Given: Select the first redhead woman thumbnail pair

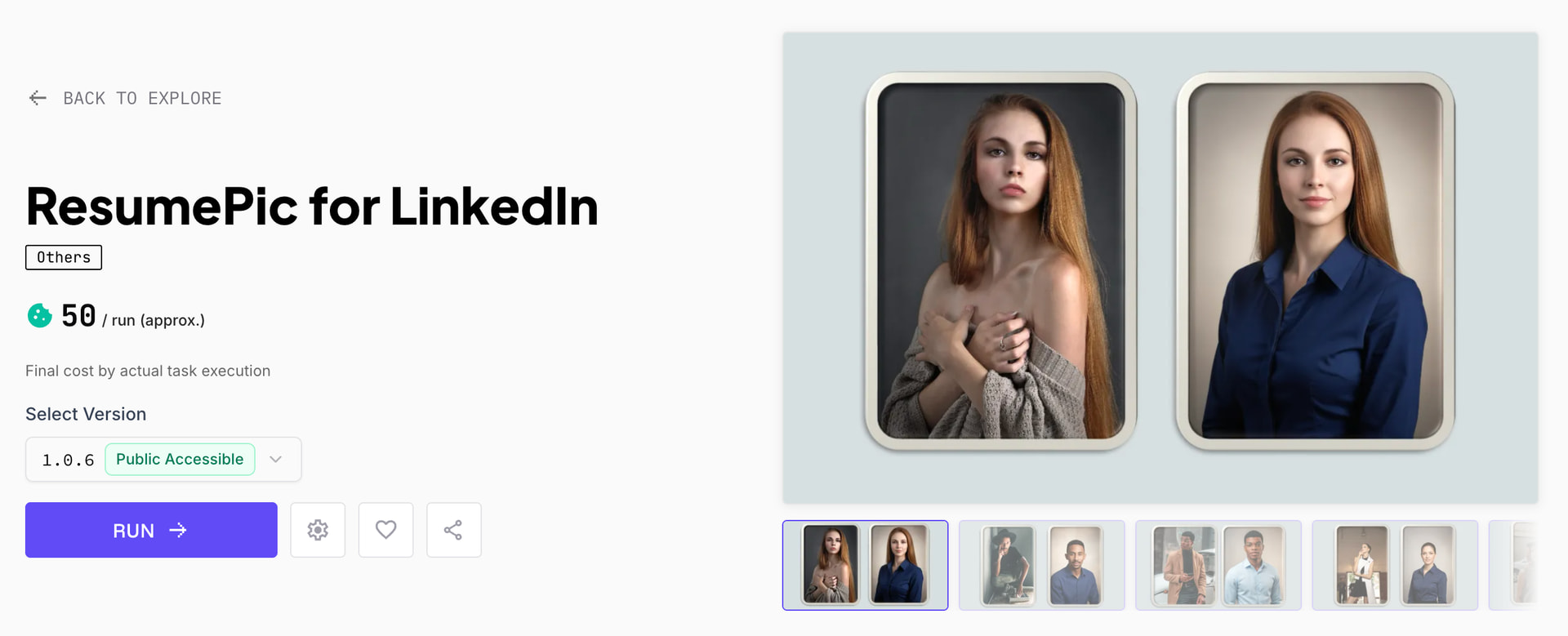Looking at the screenshot, I should click(865, 565).
